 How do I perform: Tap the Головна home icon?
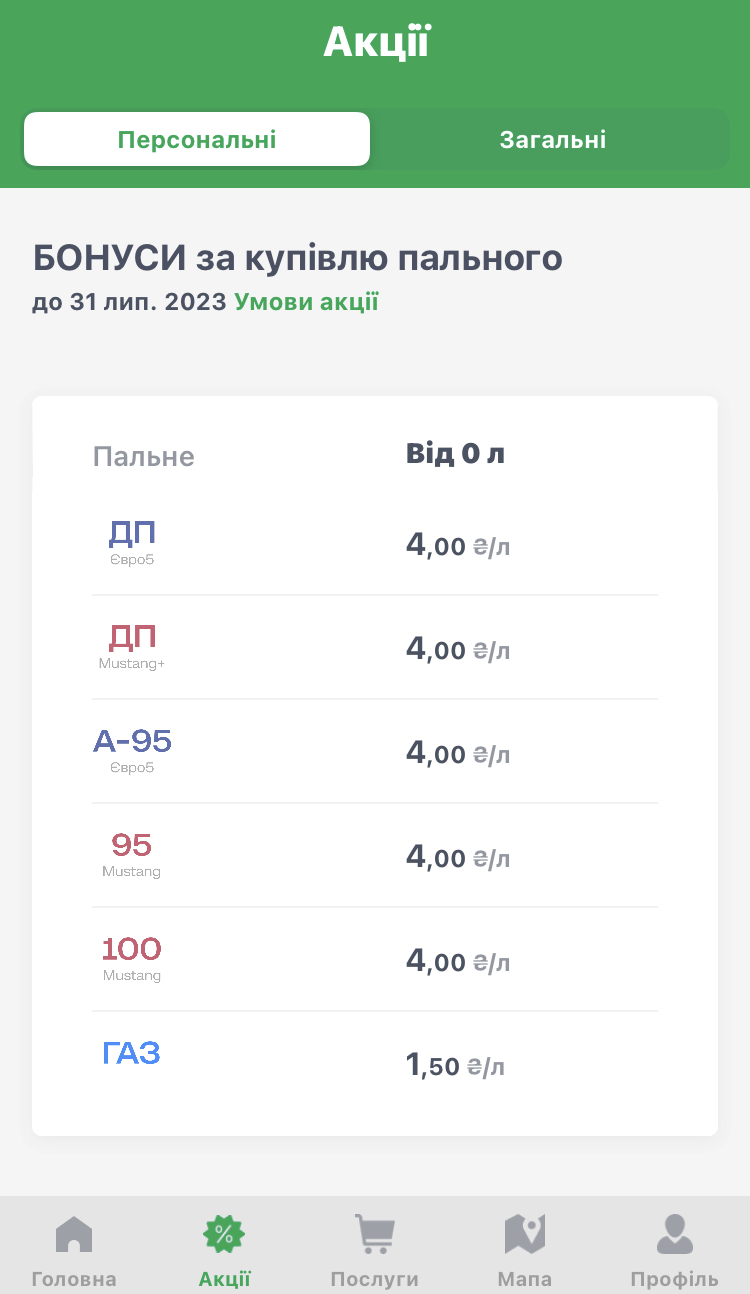(74, 1235)
